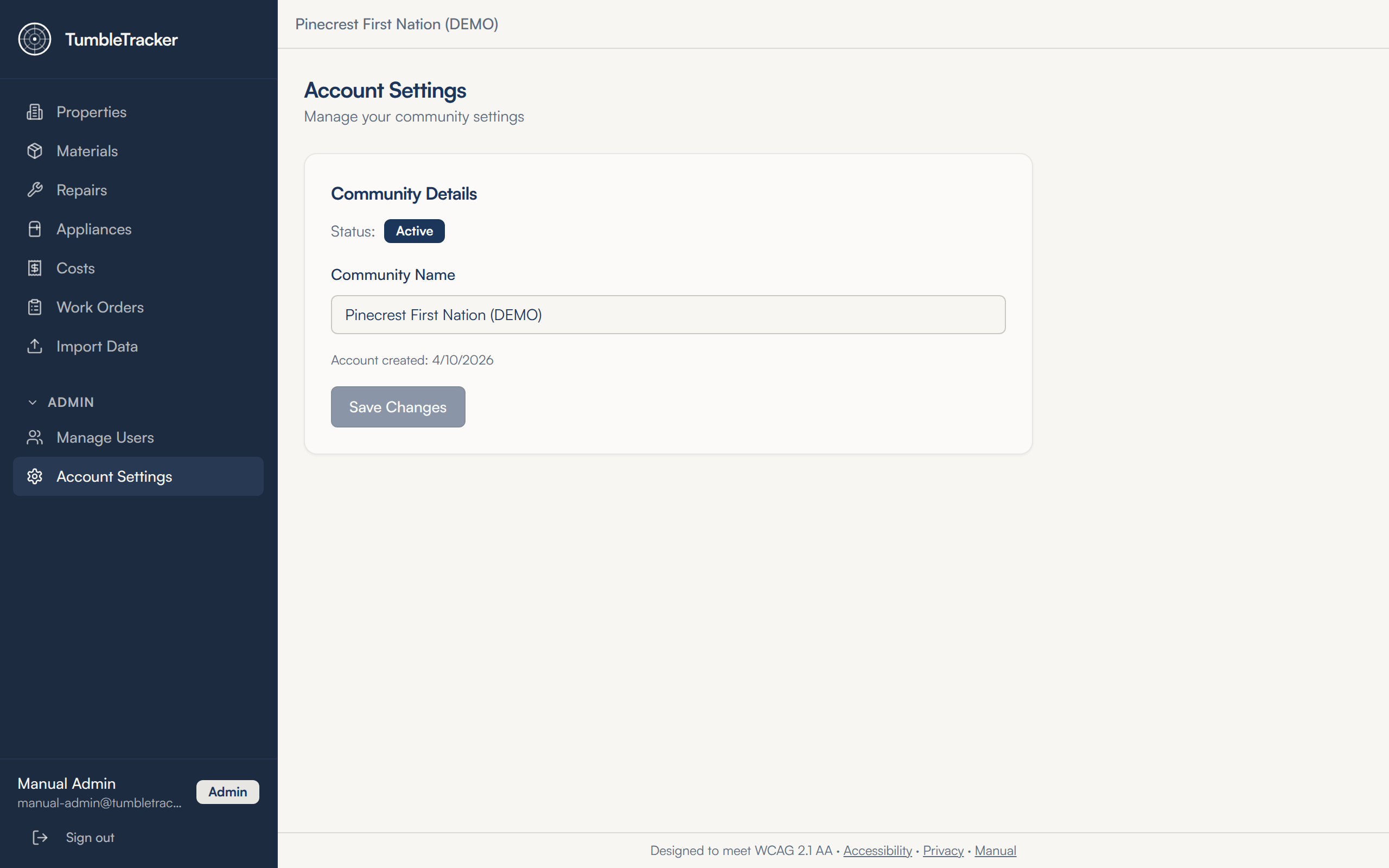Click the ADMIN section label
The width and height of the screenshot is (1389, 868).
(71, 403)
